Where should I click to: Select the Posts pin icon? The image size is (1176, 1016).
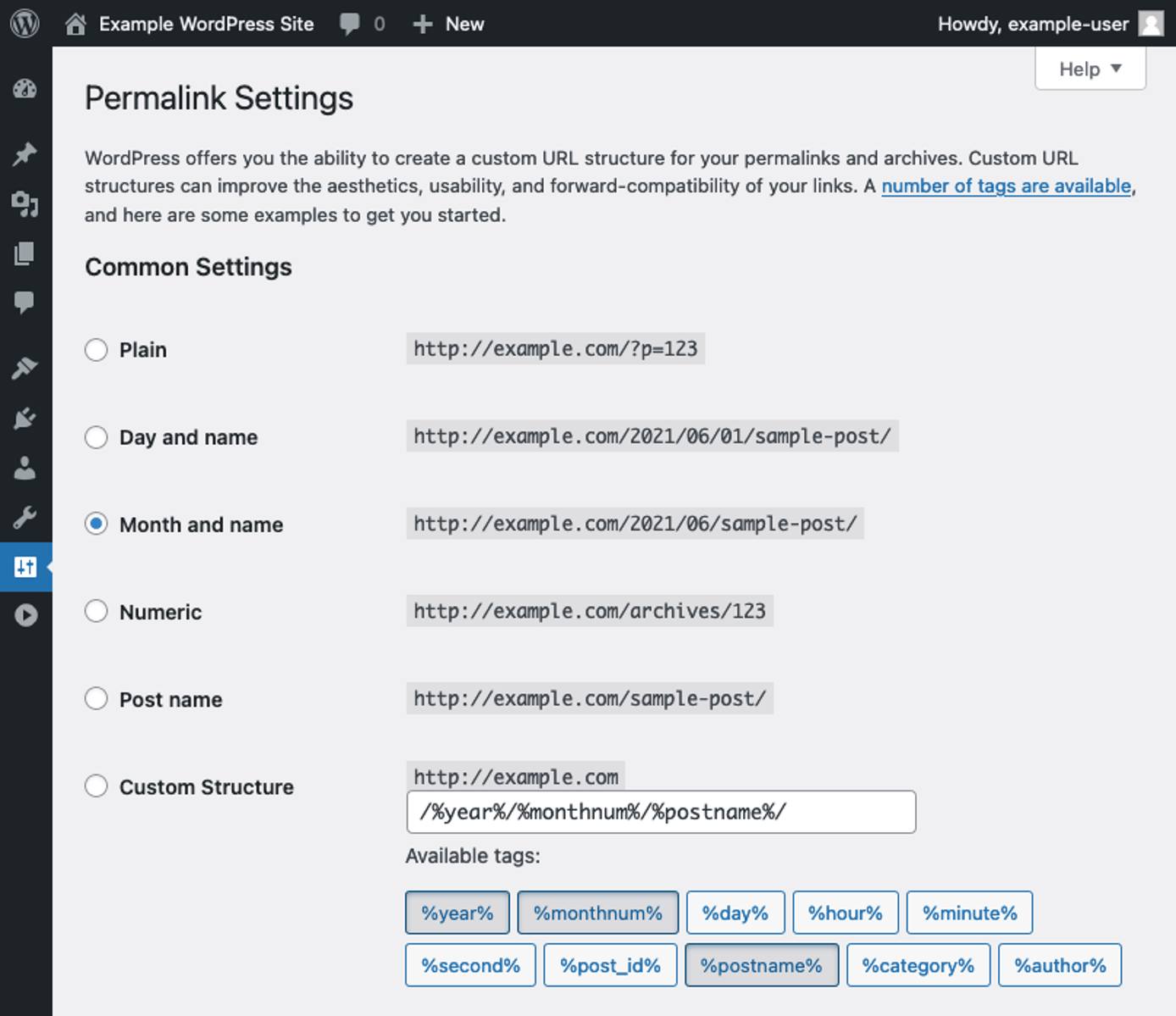tap(25, 154)
